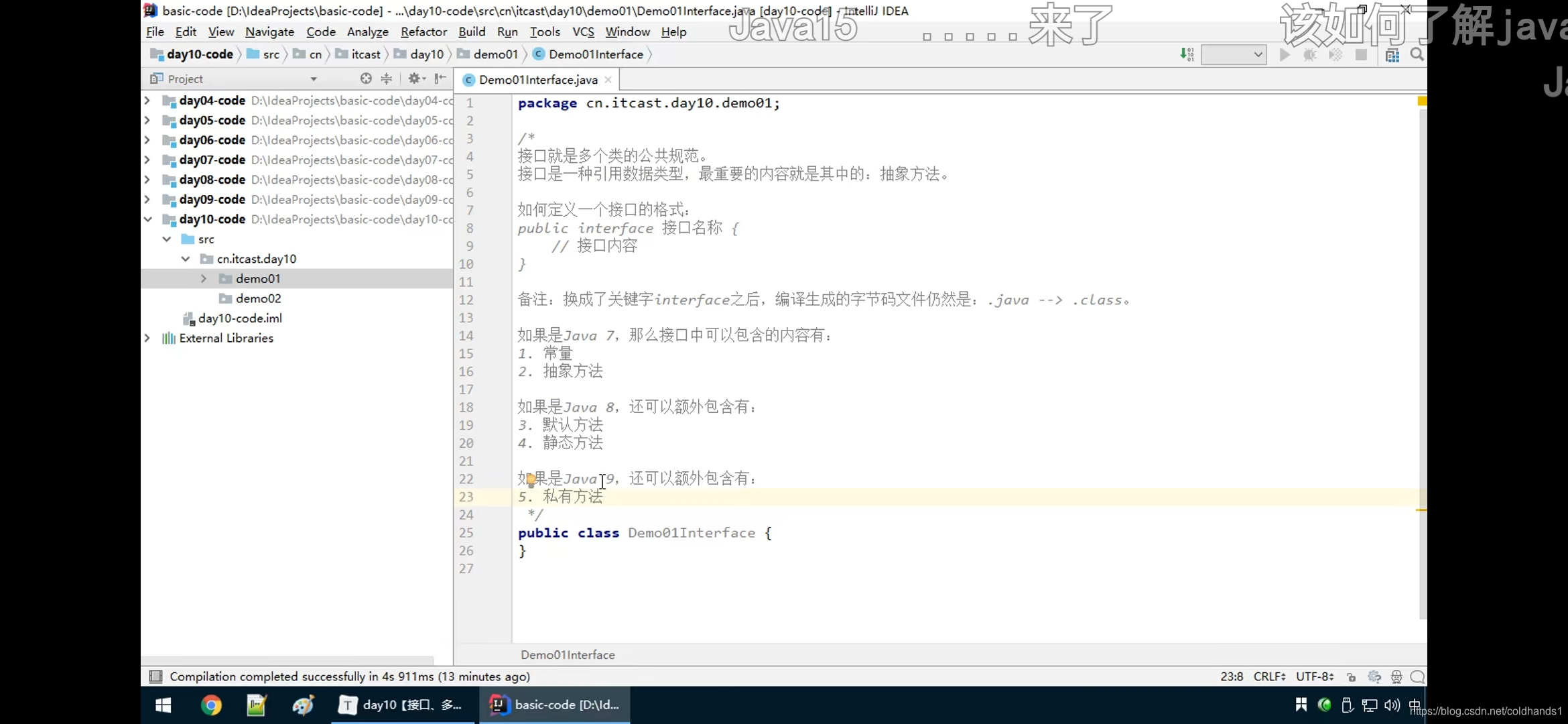The width and height of the screenshot is (1568, 724).
Task: Expand the day04-code module
Action: point(147,101)
